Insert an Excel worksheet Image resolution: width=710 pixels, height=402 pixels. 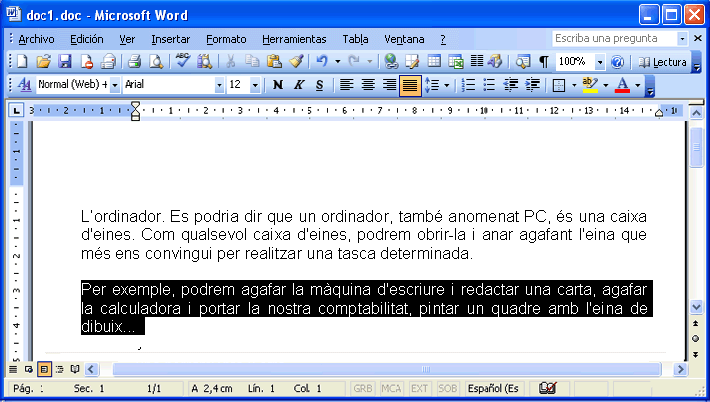(456, 61)
